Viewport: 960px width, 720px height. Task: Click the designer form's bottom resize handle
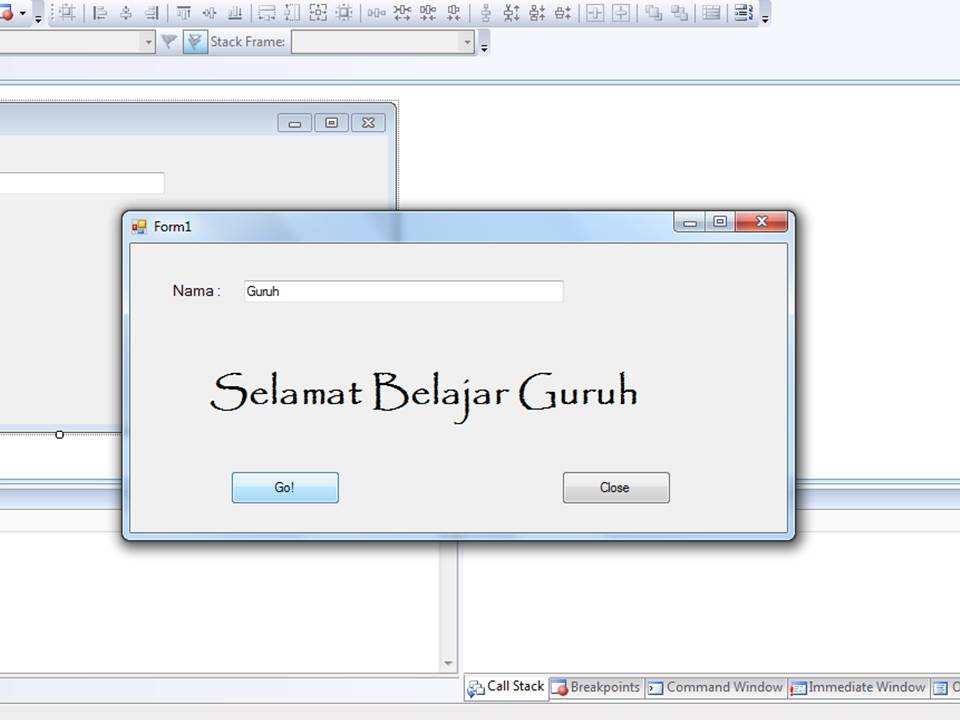click(59, 435)
